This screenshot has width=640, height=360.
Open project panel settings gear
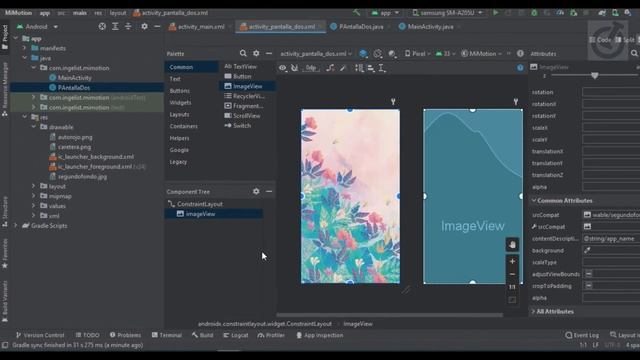coord(144,27)
